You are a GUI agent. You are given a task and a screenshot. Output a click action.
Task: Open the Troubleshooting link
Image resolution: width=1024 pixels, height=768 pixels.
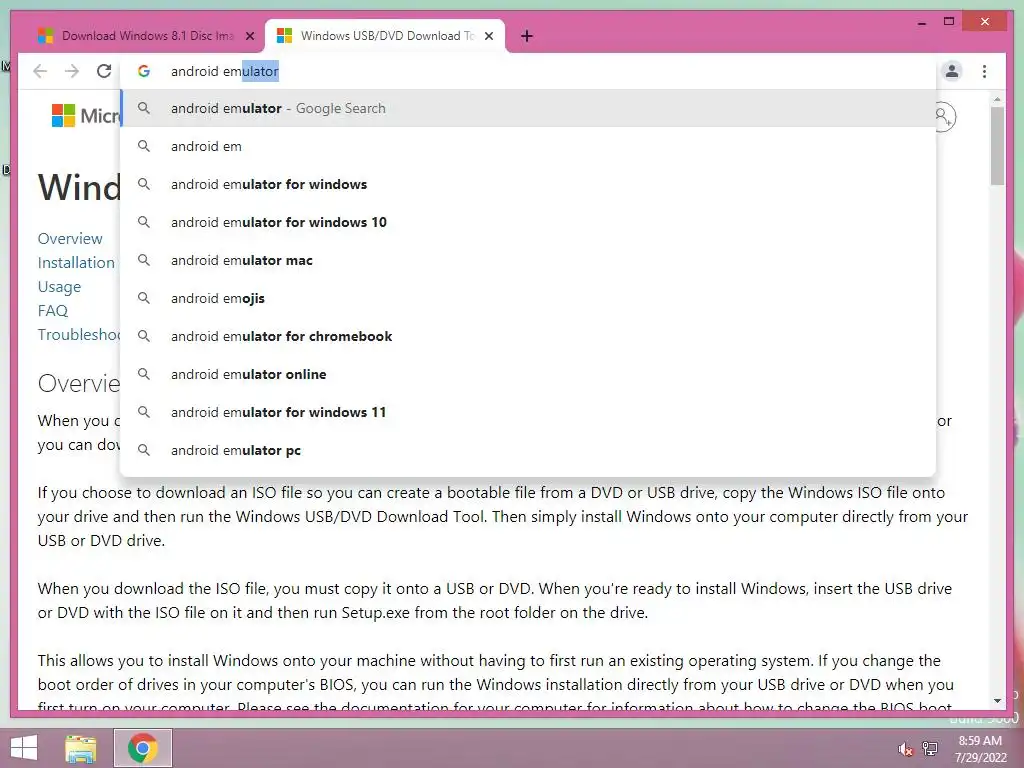pos(79,334)
